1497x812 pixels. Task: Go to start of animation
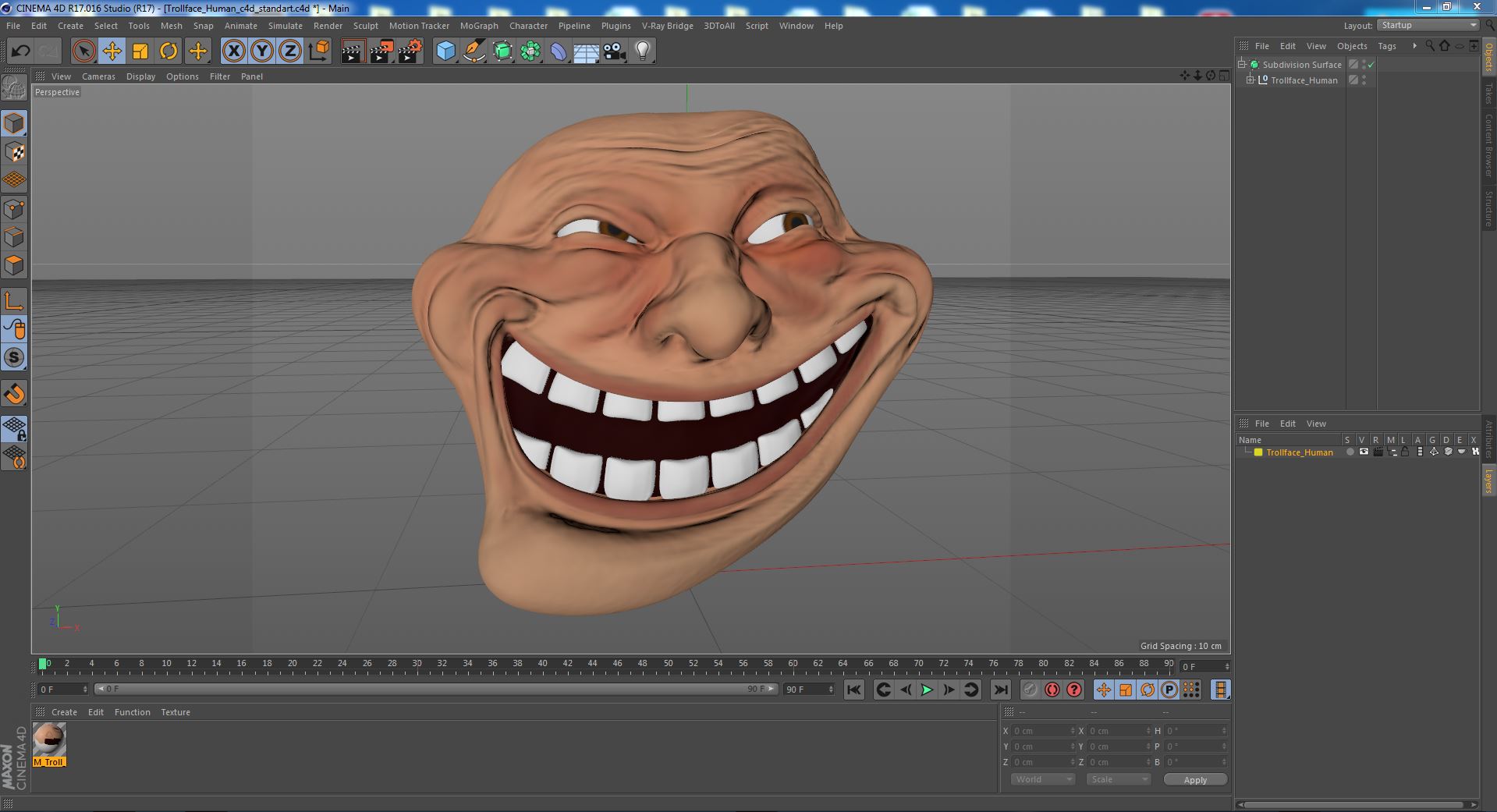[854, 690]
